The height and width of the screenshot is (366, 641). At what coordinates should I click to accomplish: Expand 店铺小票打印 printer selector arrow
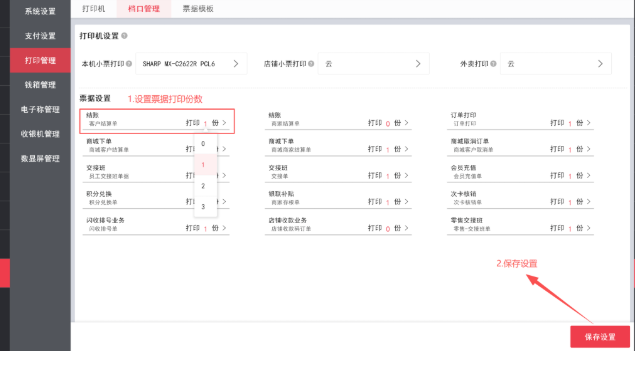418,64
